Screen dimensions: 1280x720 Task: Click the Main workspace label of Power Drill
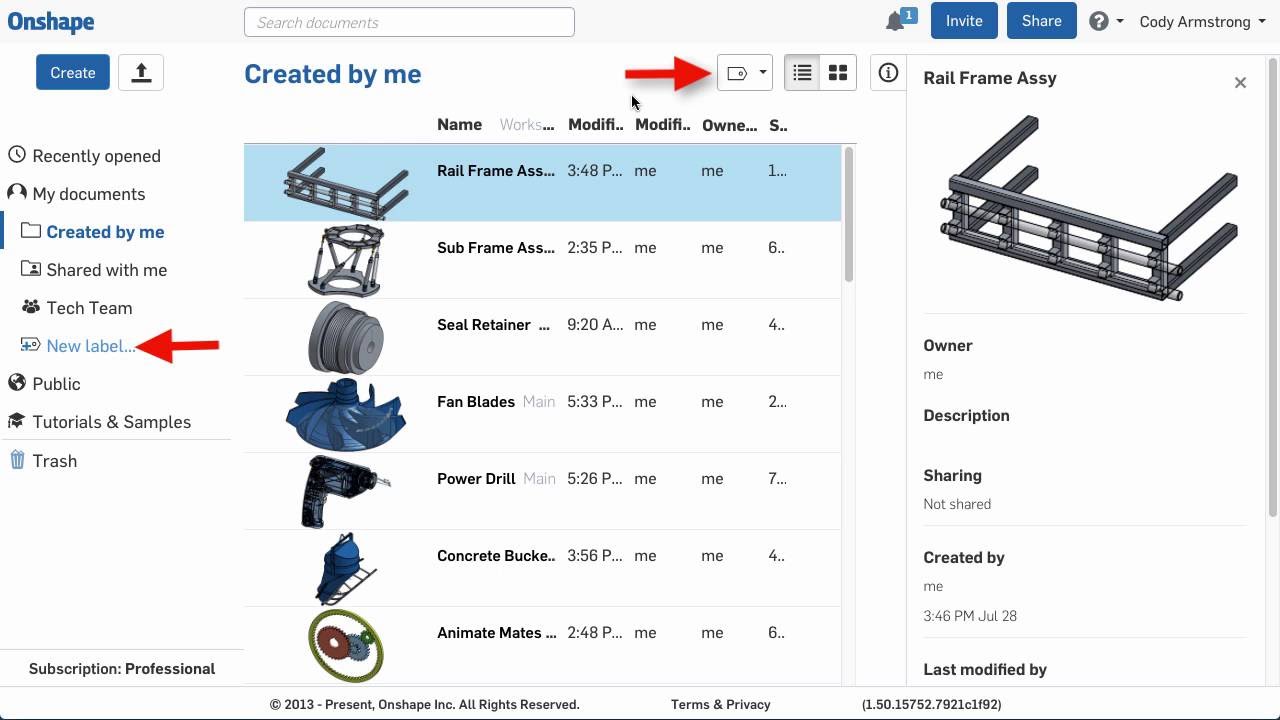tap(539, 479)
